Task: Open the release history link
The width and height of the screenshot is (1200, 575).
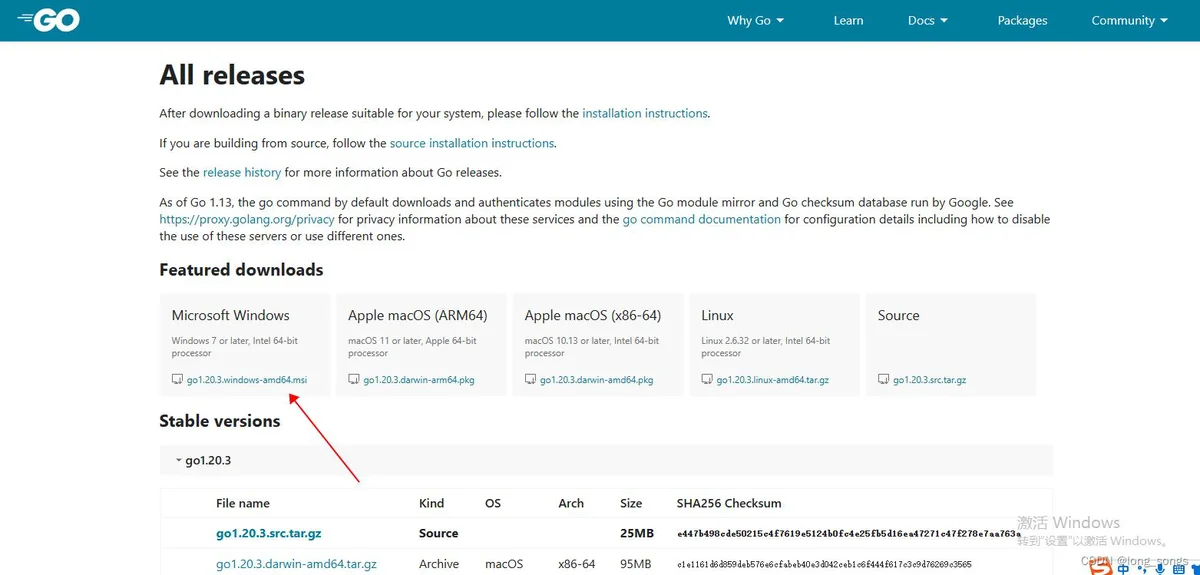Action: (x=242, y=172)
